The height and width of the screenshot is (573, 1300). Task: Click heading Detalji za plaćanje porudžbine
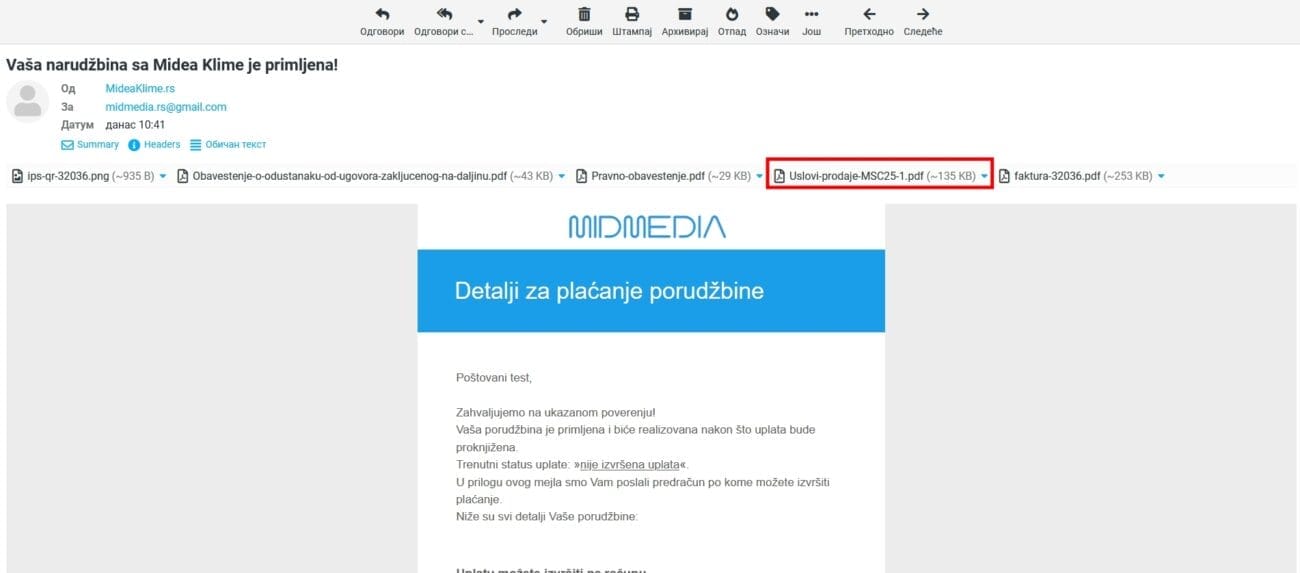(x=609, y=291)
